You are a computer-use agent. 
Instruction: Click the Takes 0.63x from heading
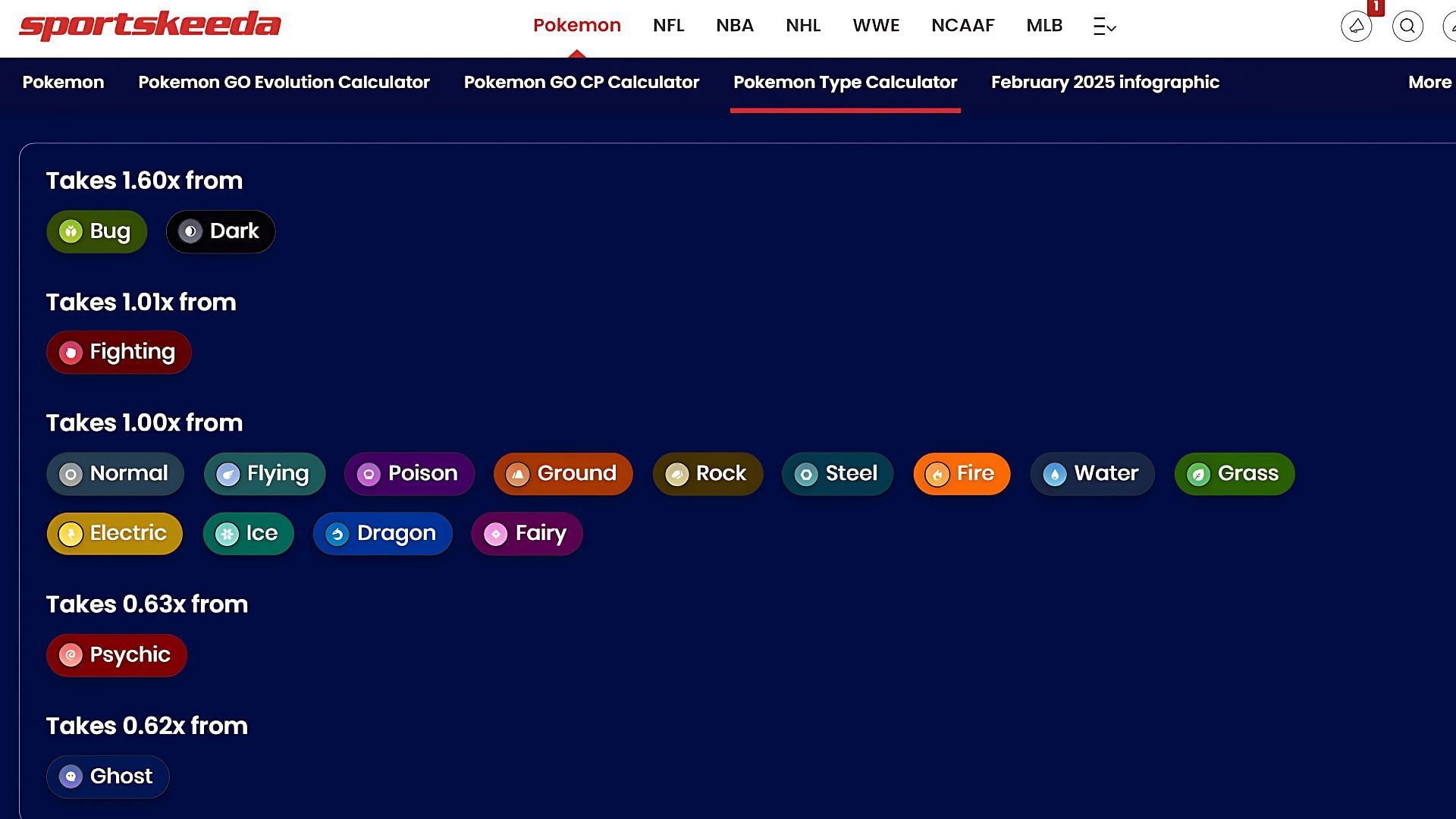coord(147,605)
